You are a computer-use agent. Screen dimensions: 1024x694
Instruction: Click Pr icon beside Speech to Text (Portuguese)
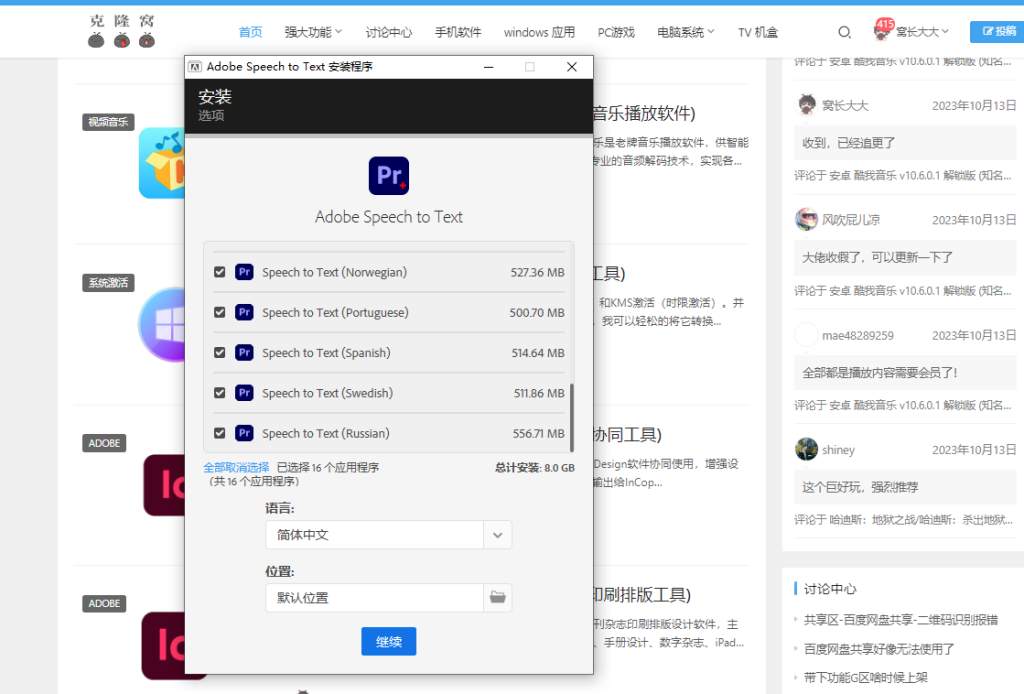(244, 312)
